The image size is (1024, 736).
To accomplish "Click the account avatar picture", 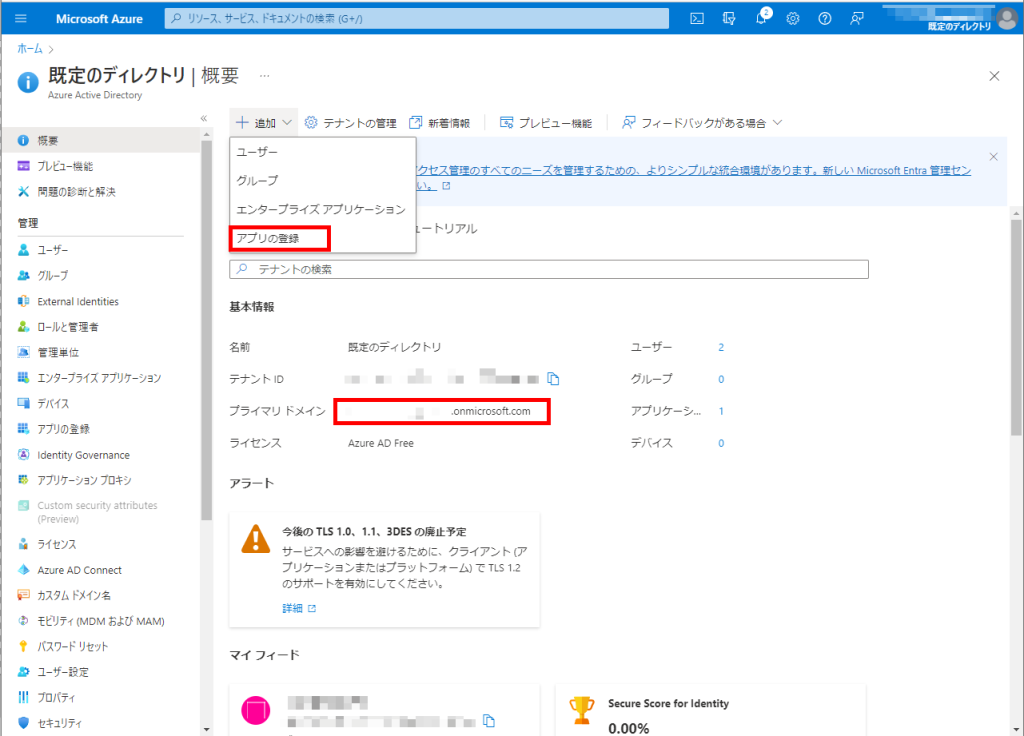I will point(1007,18).
